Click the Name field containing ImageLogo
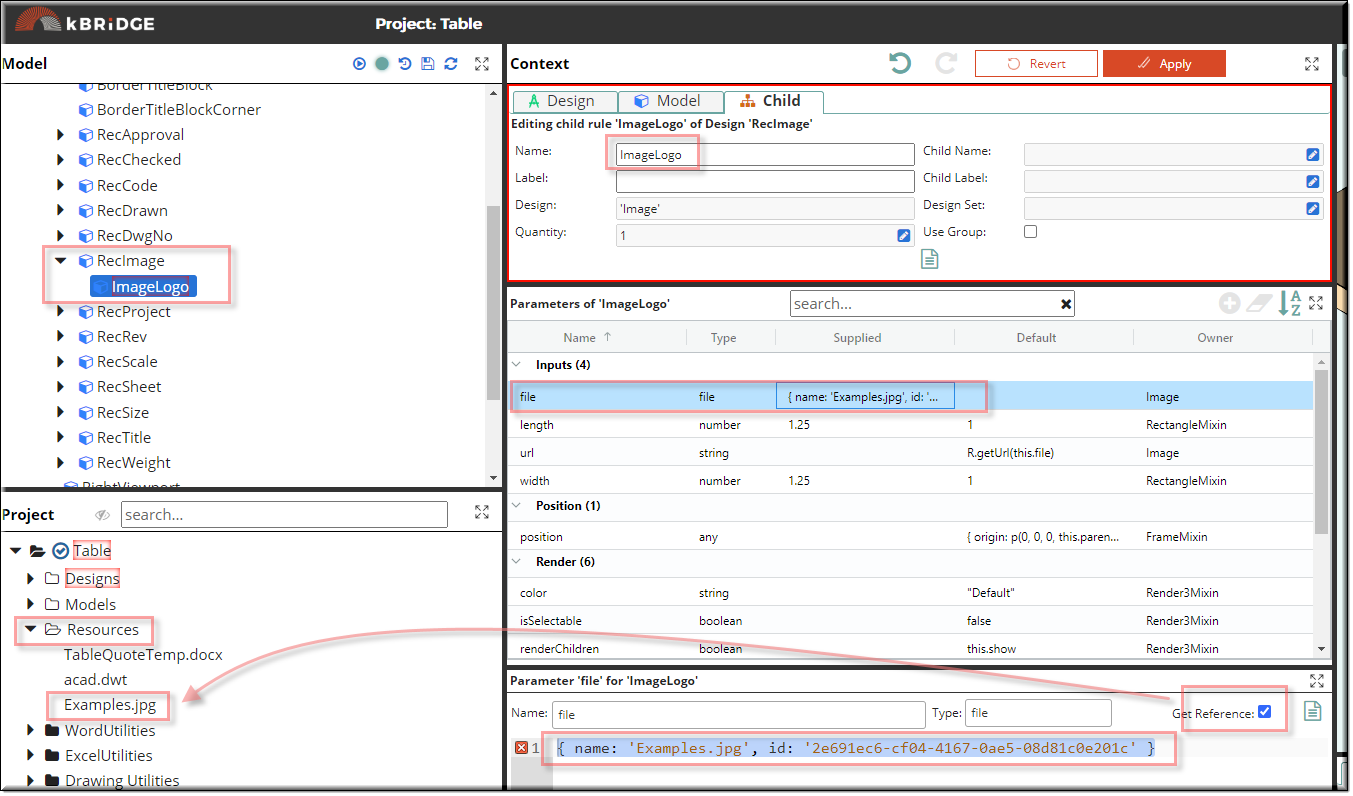 pos(765,155)
